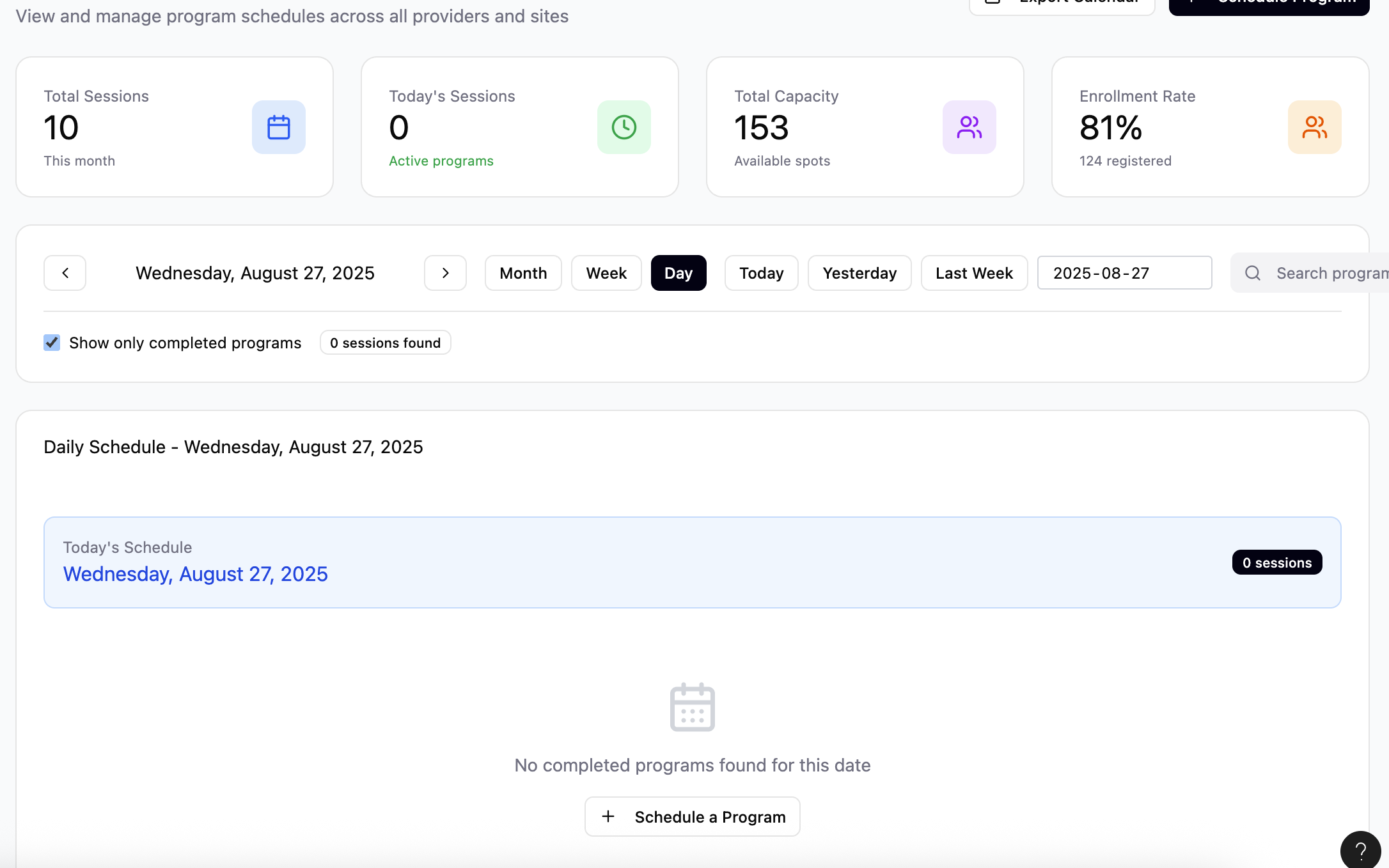
Task: Click the plus icon on Schedule a Program
Action: tap(608, 817)
